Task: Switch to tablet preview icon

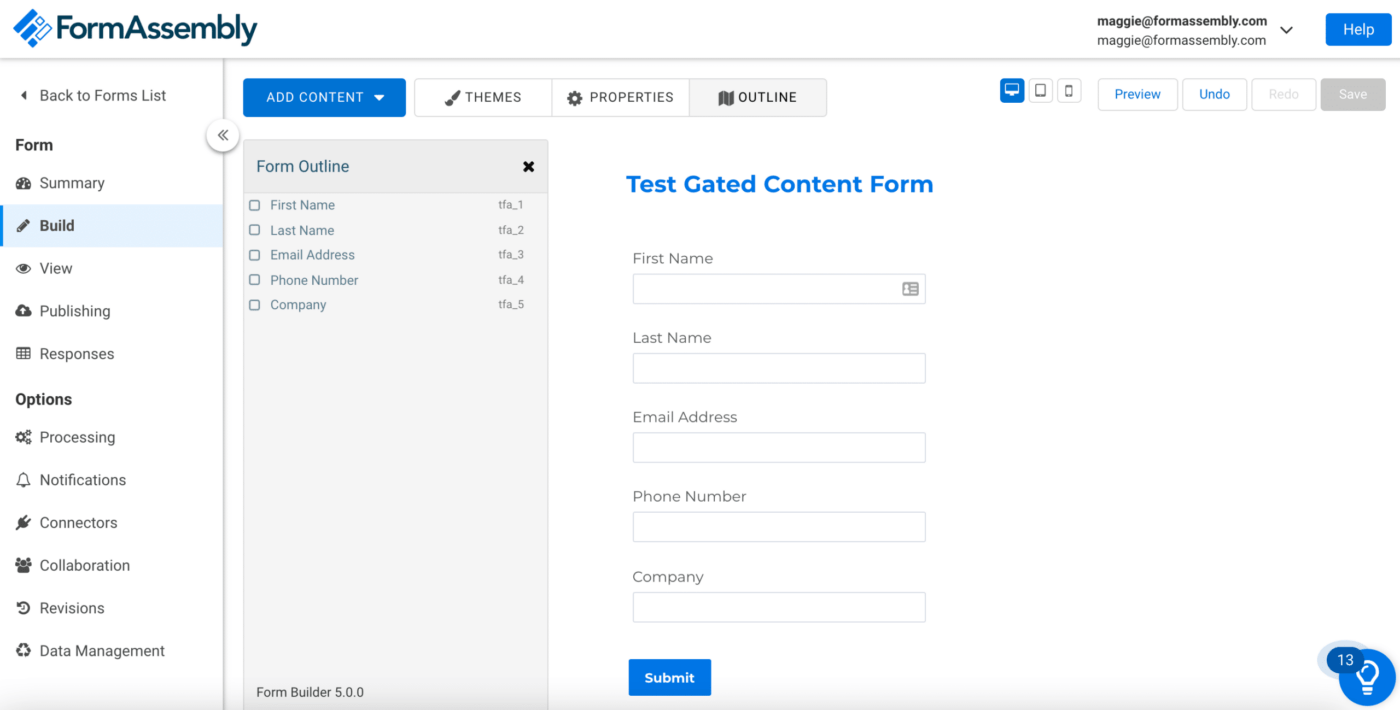Action: click(1041, 91)
